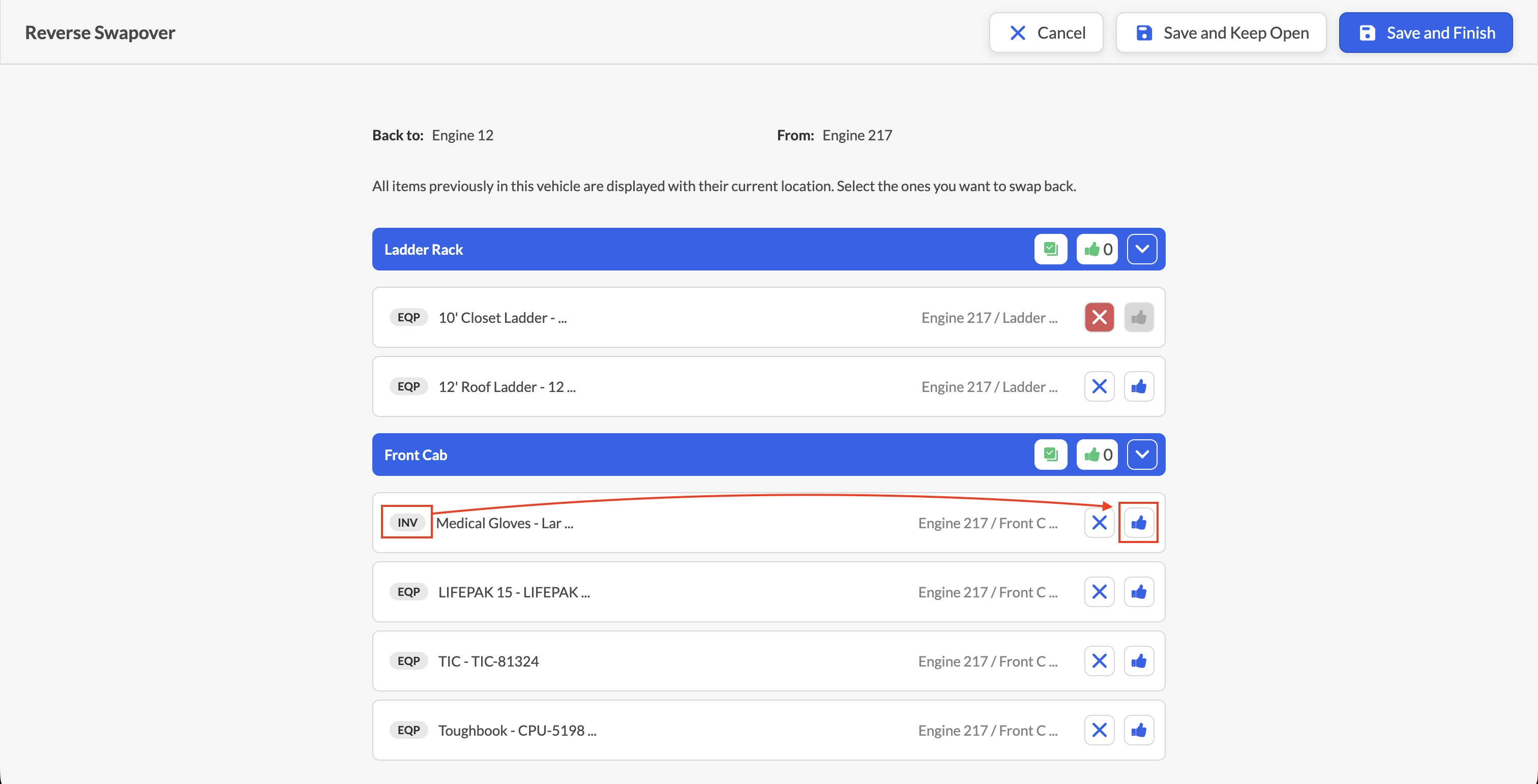Viewport: 1538px width, 784px height.
Task: Select all items in Ladder Rack section
Action: 1051,249
